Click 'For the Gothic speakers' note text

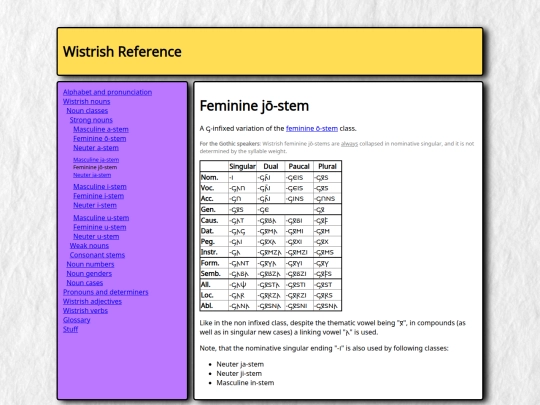(x=230, y=144)
